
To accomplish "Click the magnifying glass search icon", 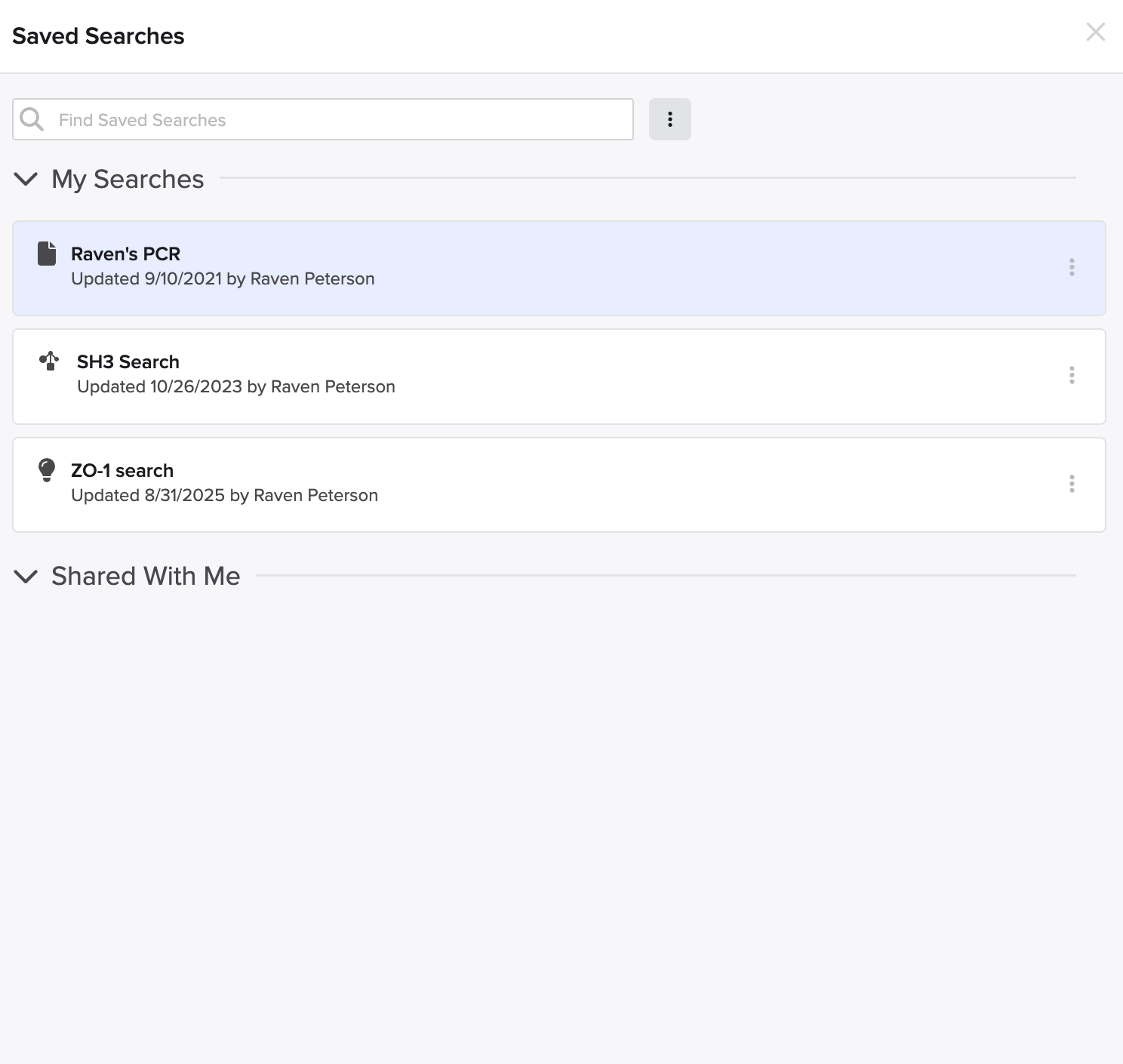I will (32, 119).
